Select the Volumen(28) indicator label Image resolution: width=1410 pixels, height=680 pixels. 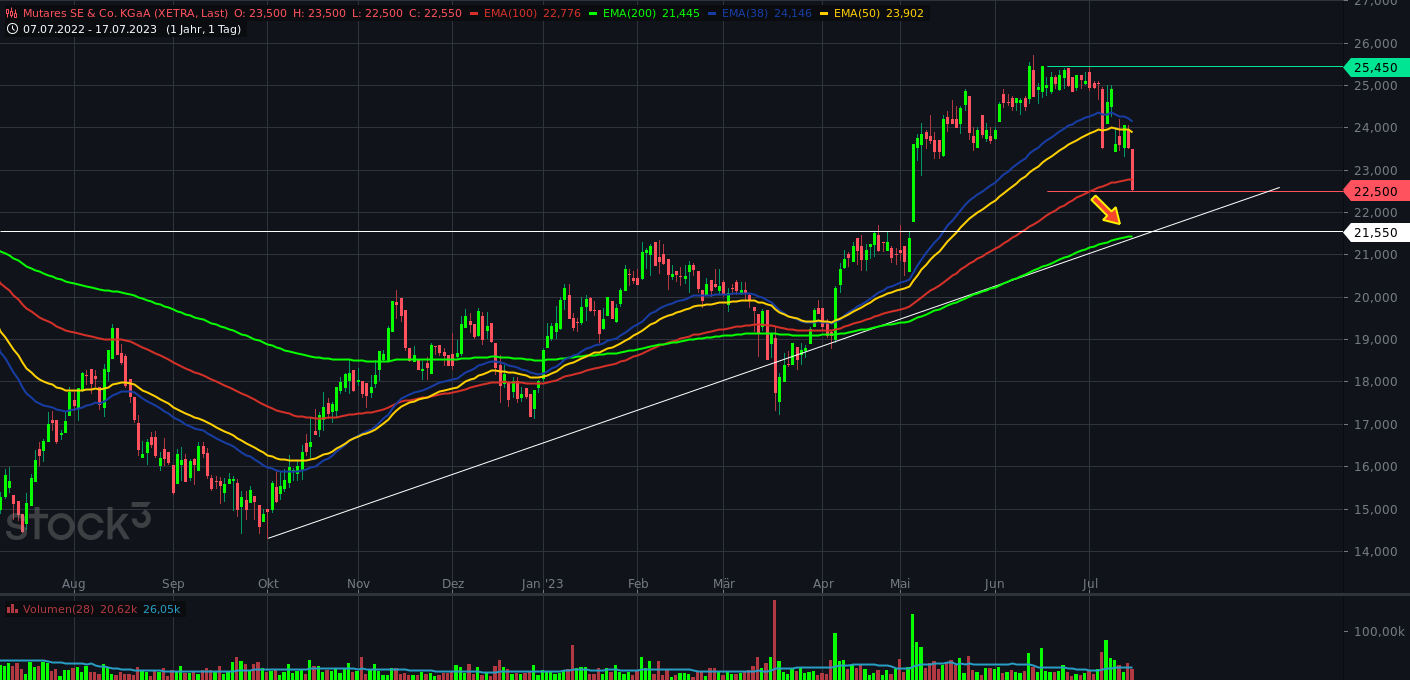59,609
